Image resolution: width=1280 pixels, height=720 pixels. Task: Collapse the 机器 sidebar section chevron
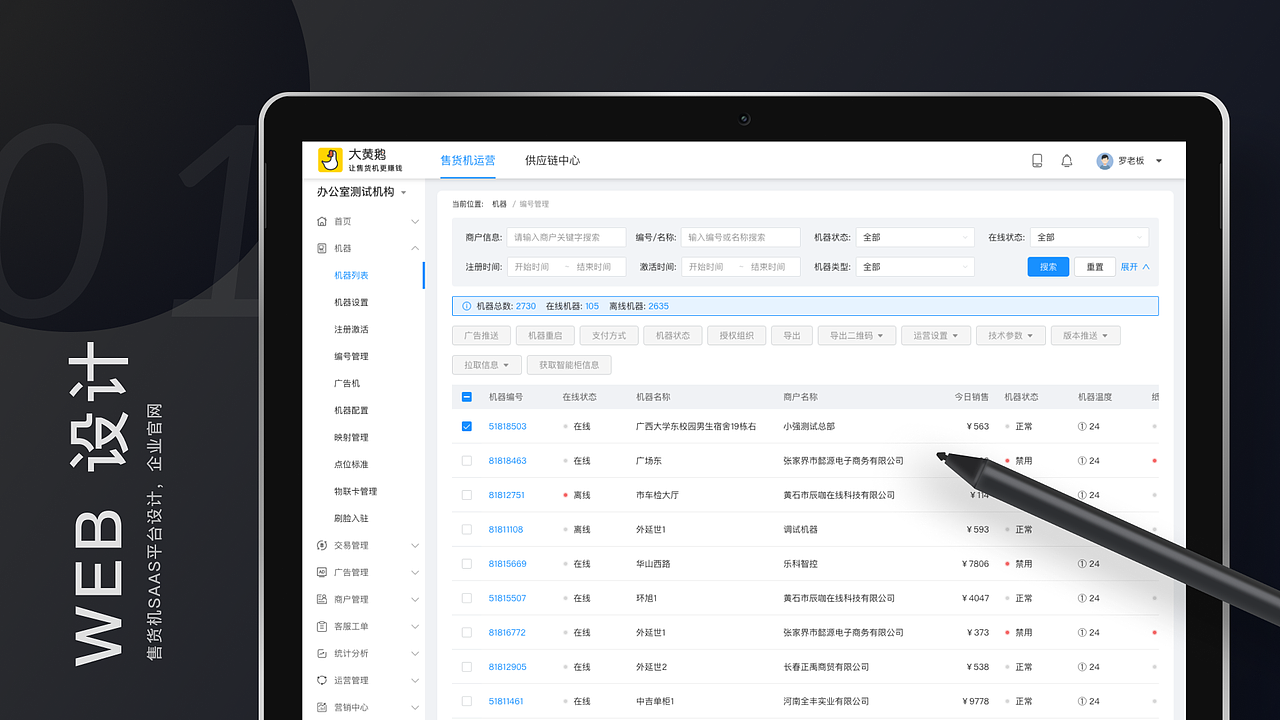(415, 248)
